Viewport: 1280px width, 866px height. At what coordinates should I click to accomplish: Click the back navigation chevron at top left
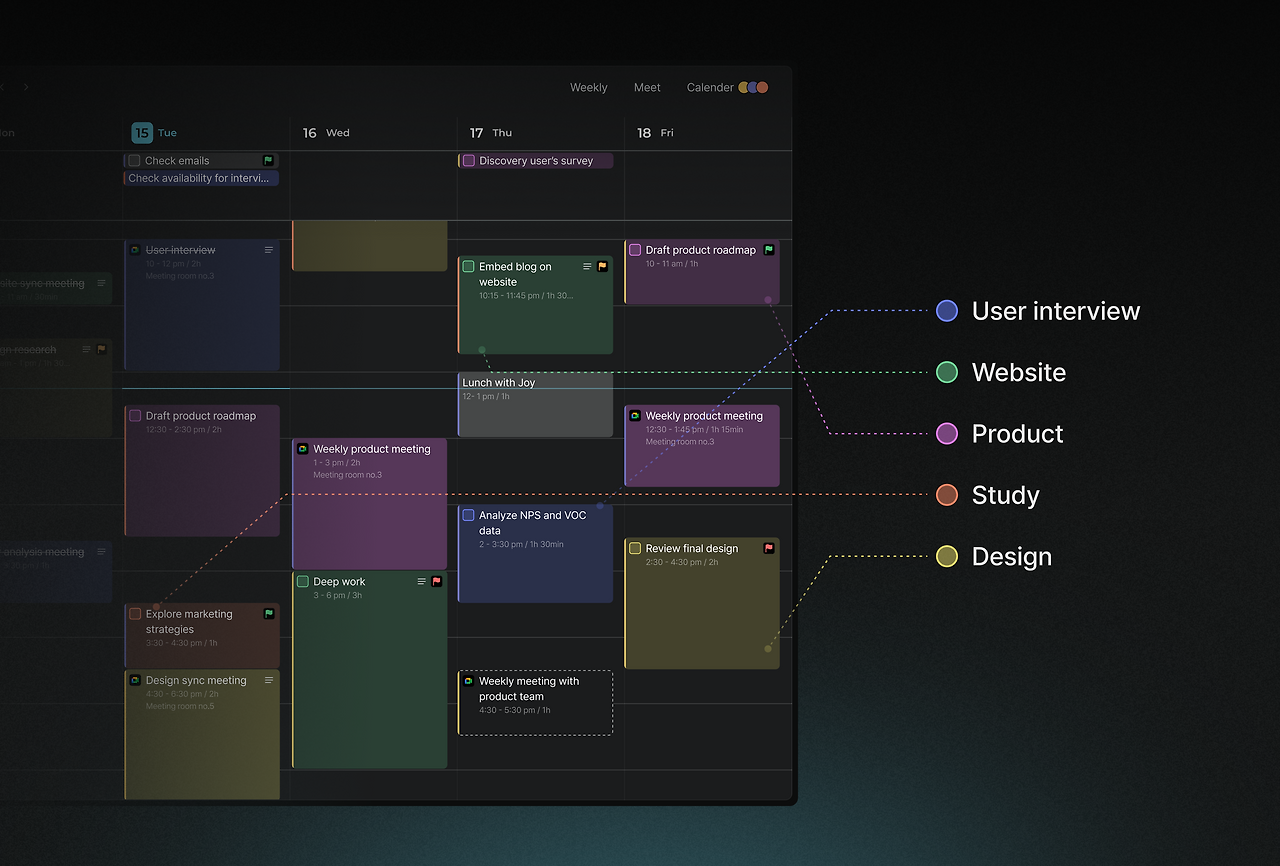pyautogui.click(x=3, y=87)
